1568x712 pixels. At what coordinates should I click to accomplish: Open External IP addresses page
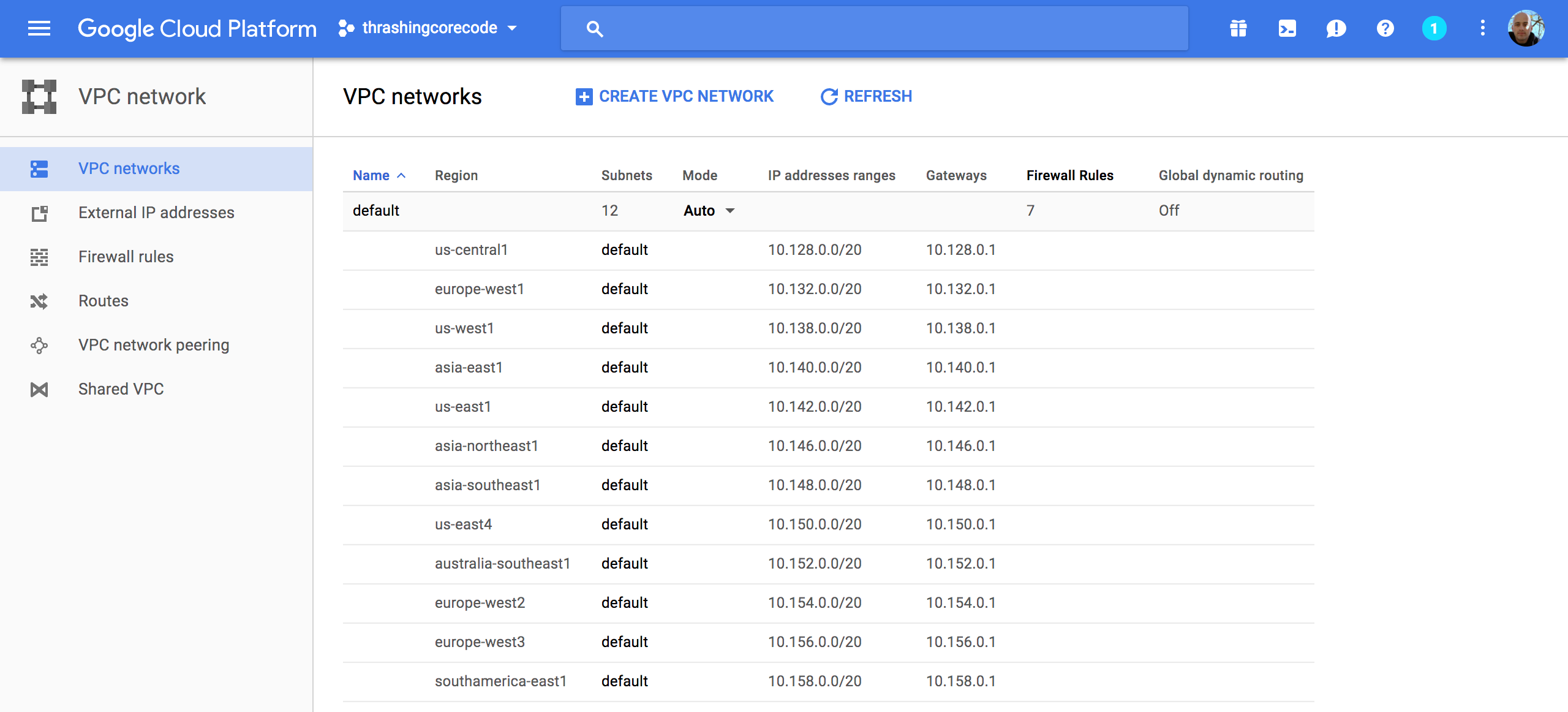coord(156,213)
